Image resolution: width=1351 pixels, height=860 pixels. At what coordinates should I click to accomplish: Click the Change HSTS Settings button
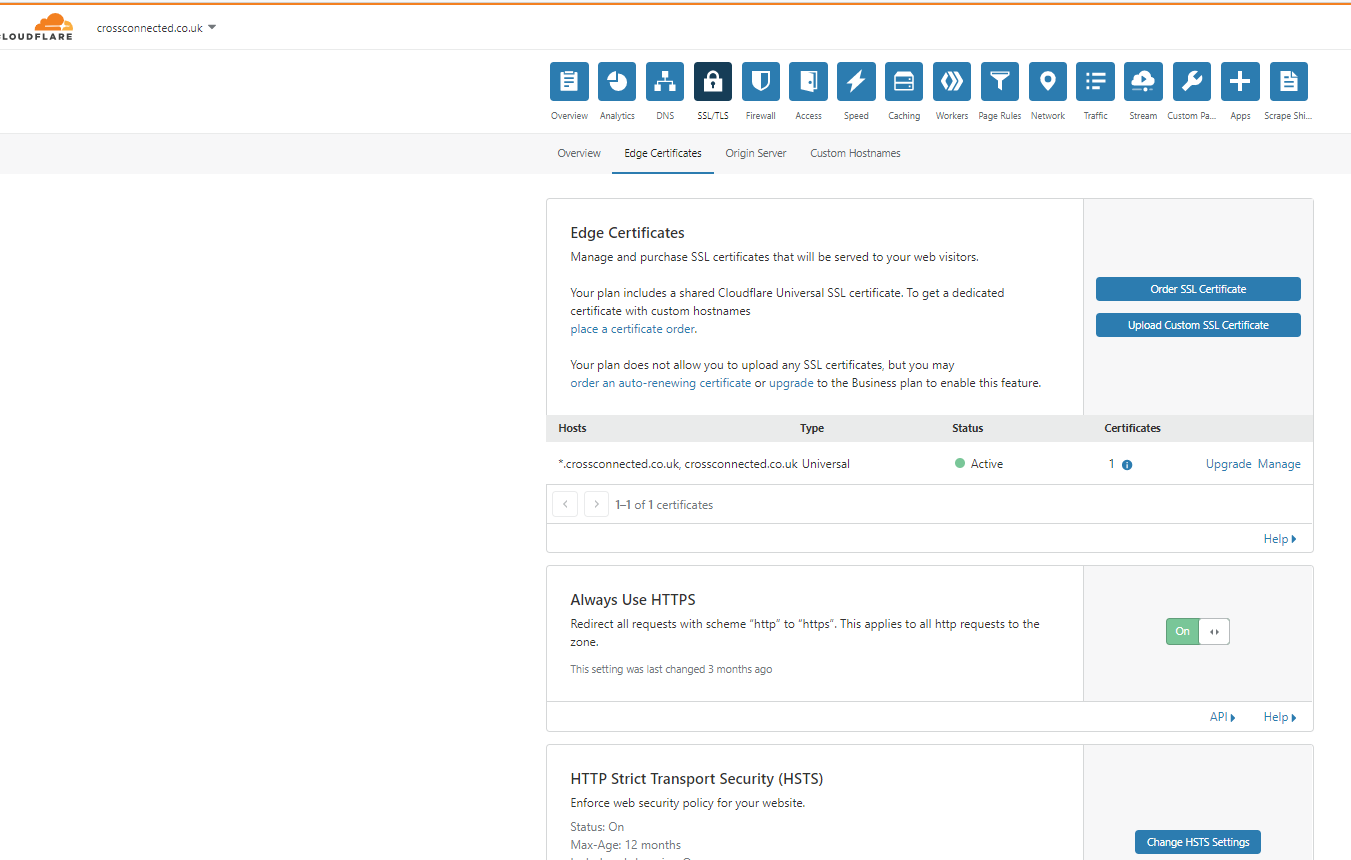(x=1198, y=842)
